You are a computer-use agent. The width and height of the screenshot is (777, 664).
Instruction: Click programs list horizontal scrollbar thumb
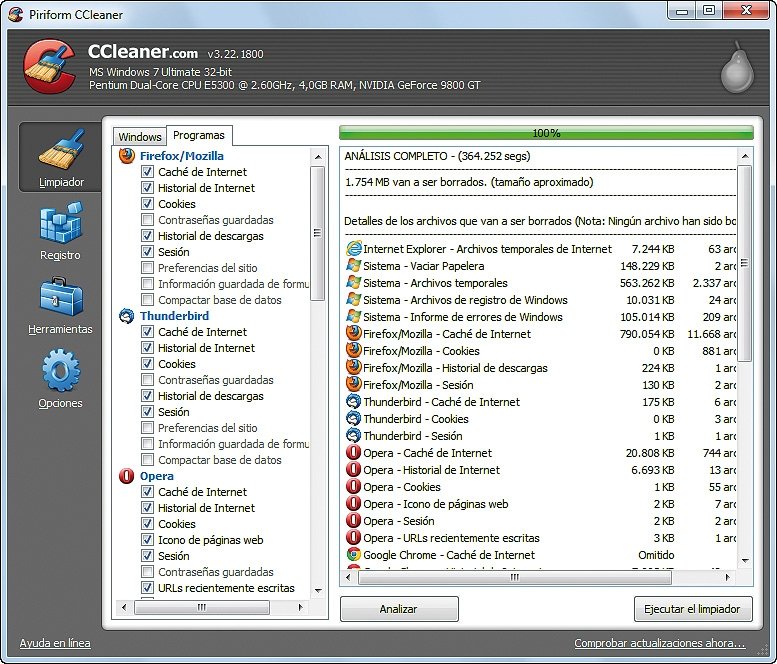(202, 608)
